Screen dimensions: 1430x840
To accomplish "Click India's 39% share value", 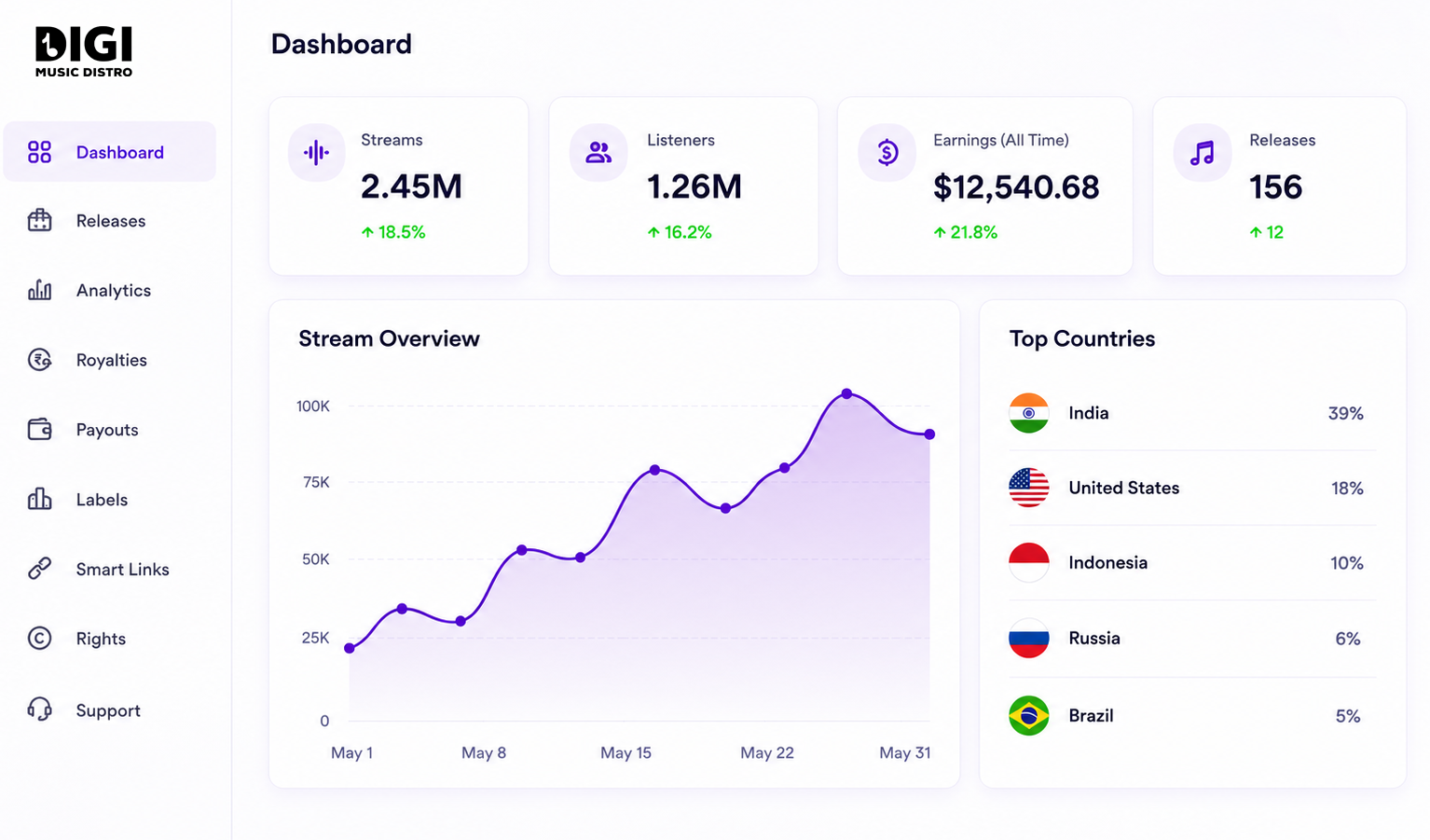I will (1346, 413).
